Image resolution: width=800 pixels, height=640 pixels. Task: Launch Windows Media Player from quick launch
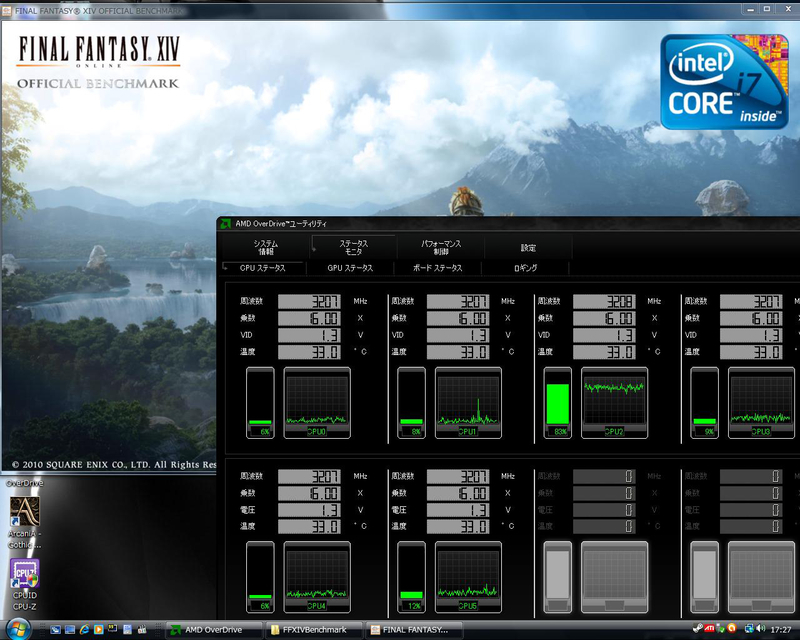[x=98, y=629]
